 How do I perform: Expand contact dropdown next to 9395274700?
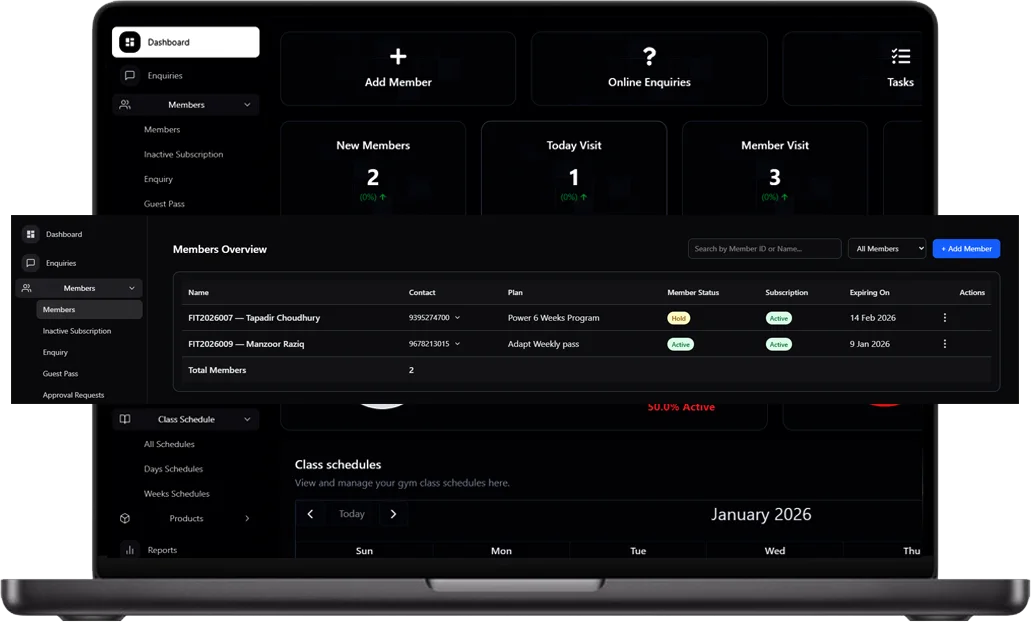458,318
